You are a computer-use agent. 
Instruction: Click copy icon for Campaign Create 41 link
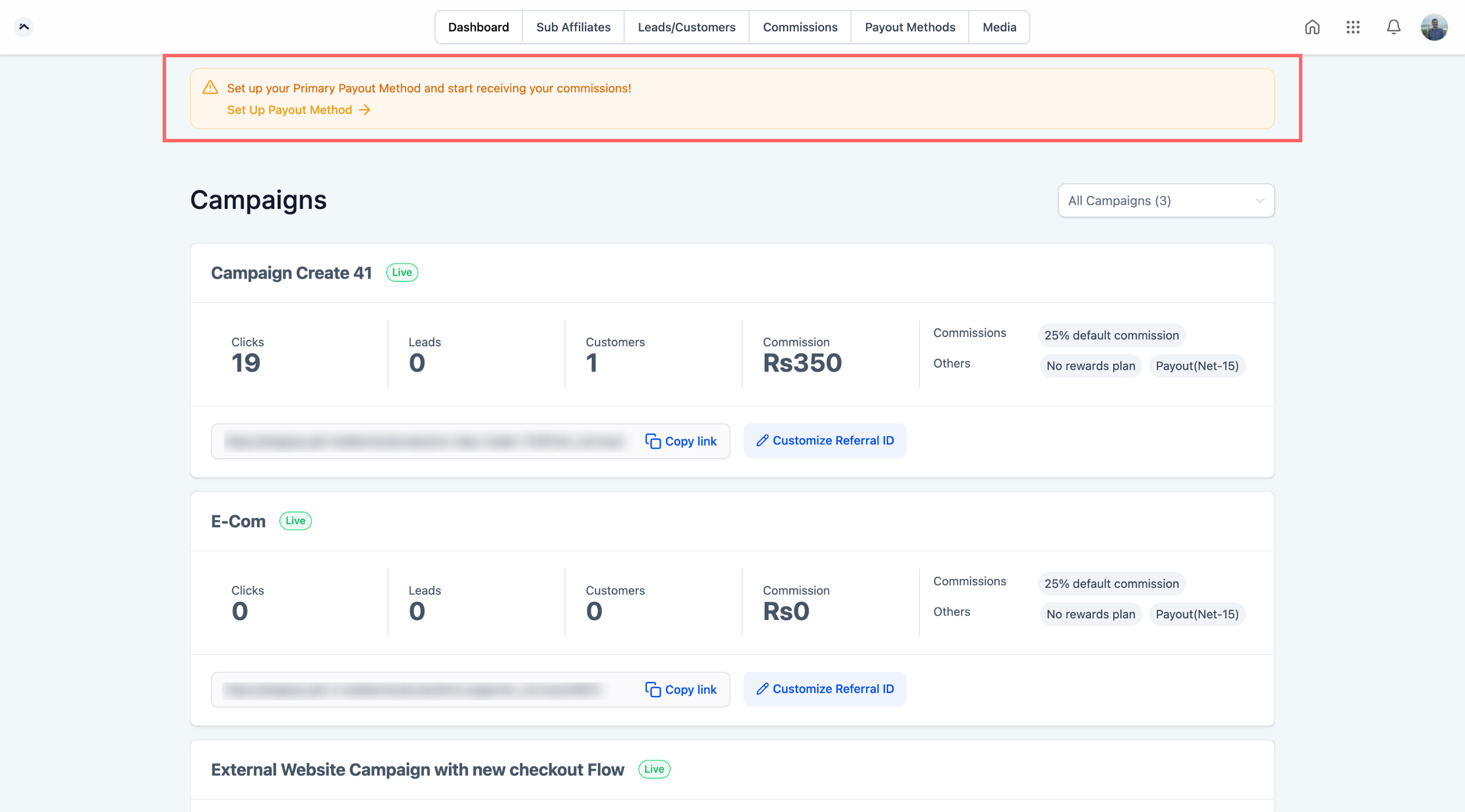click(653, 441)
